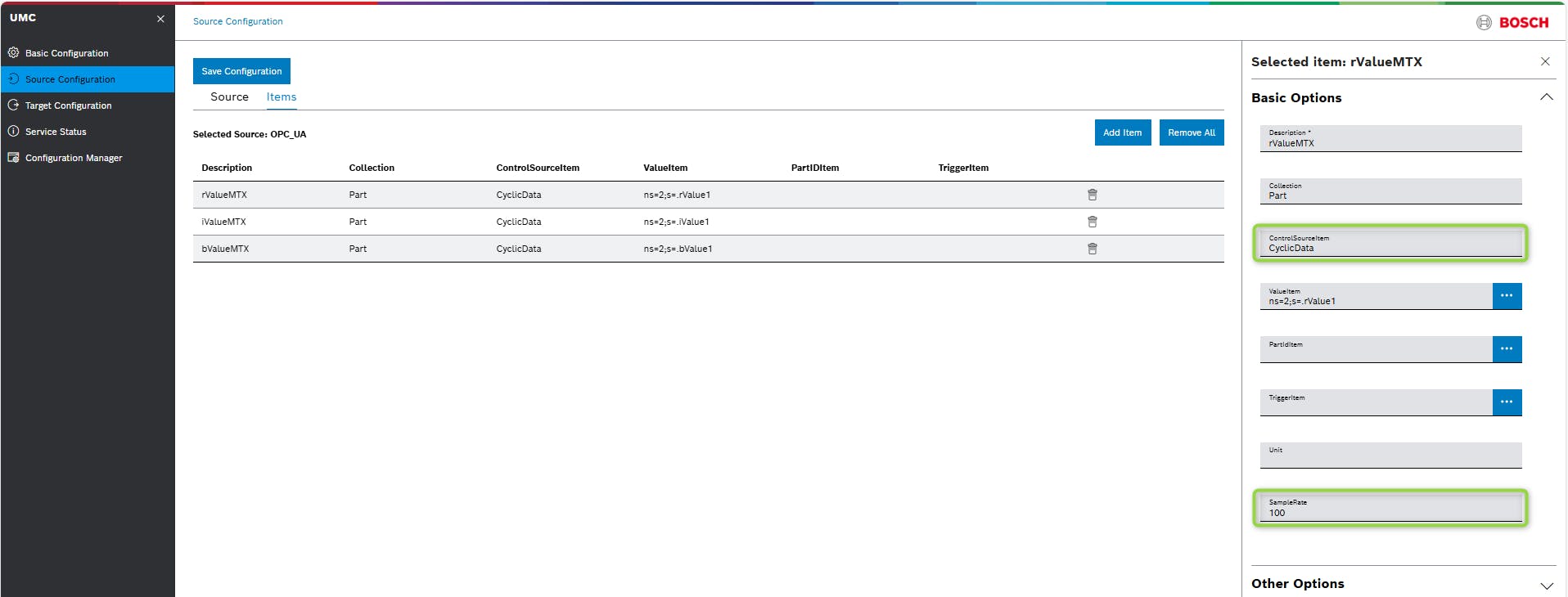Image resolution: width=1568 pixels, height=597 pixels.
Task: Click the Remove All button
Action: coord(1191,132)
